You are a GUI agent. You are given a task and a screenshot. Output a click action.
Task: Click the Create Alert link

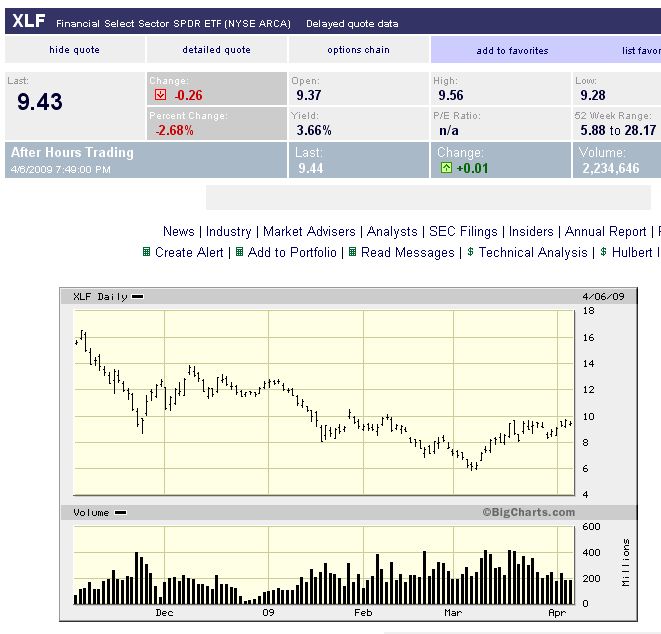coord(189,252)
